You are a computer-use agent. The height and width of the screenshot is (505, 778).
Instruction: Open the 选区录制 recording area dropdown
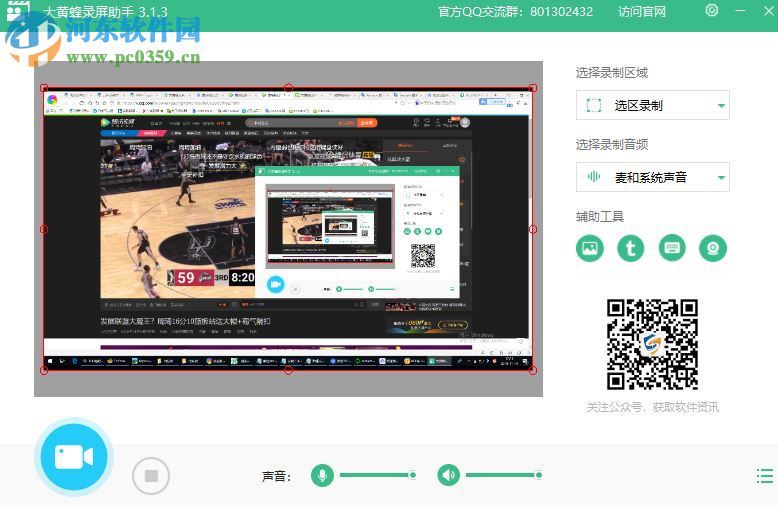(x=652, y=105)
